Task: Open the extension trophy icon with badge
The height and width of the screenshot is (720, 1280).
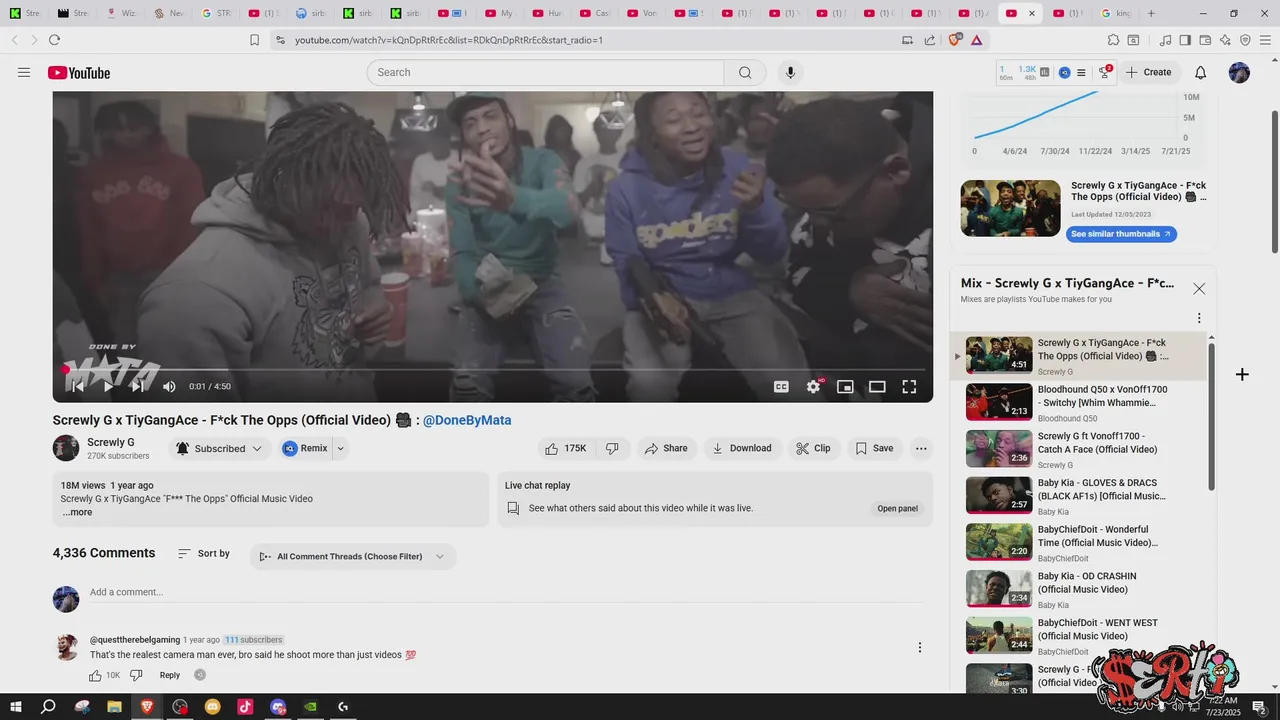Action: [1105, 72]
